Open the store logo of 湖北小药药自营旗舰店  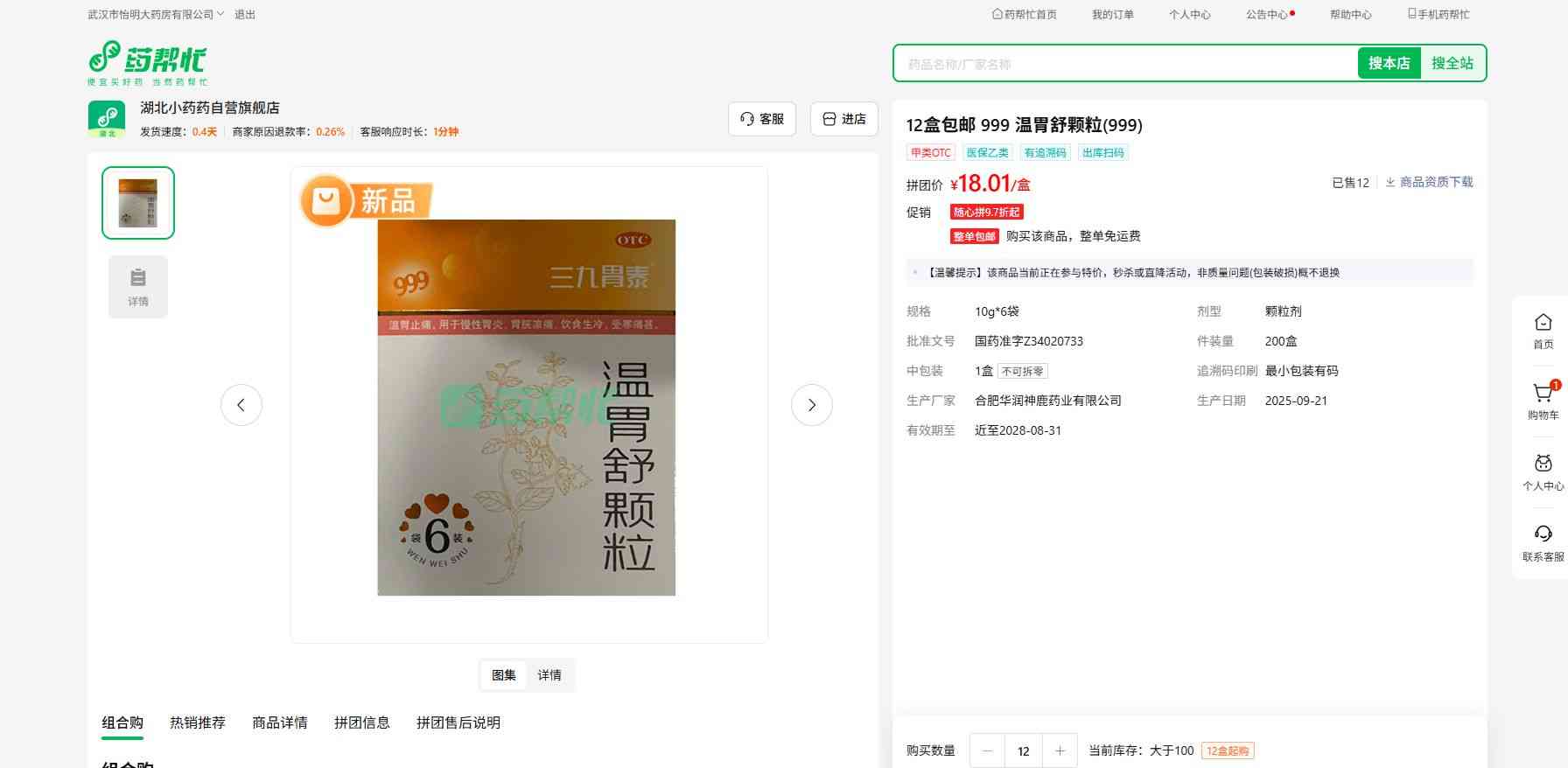tap(107, 119)
